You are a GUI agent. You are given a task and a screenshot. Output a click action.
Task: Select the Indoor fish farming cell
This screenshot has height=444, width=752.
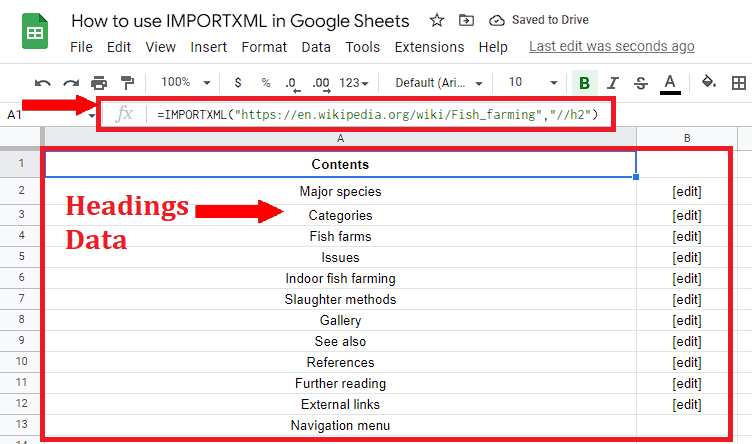tap(340, 279)
